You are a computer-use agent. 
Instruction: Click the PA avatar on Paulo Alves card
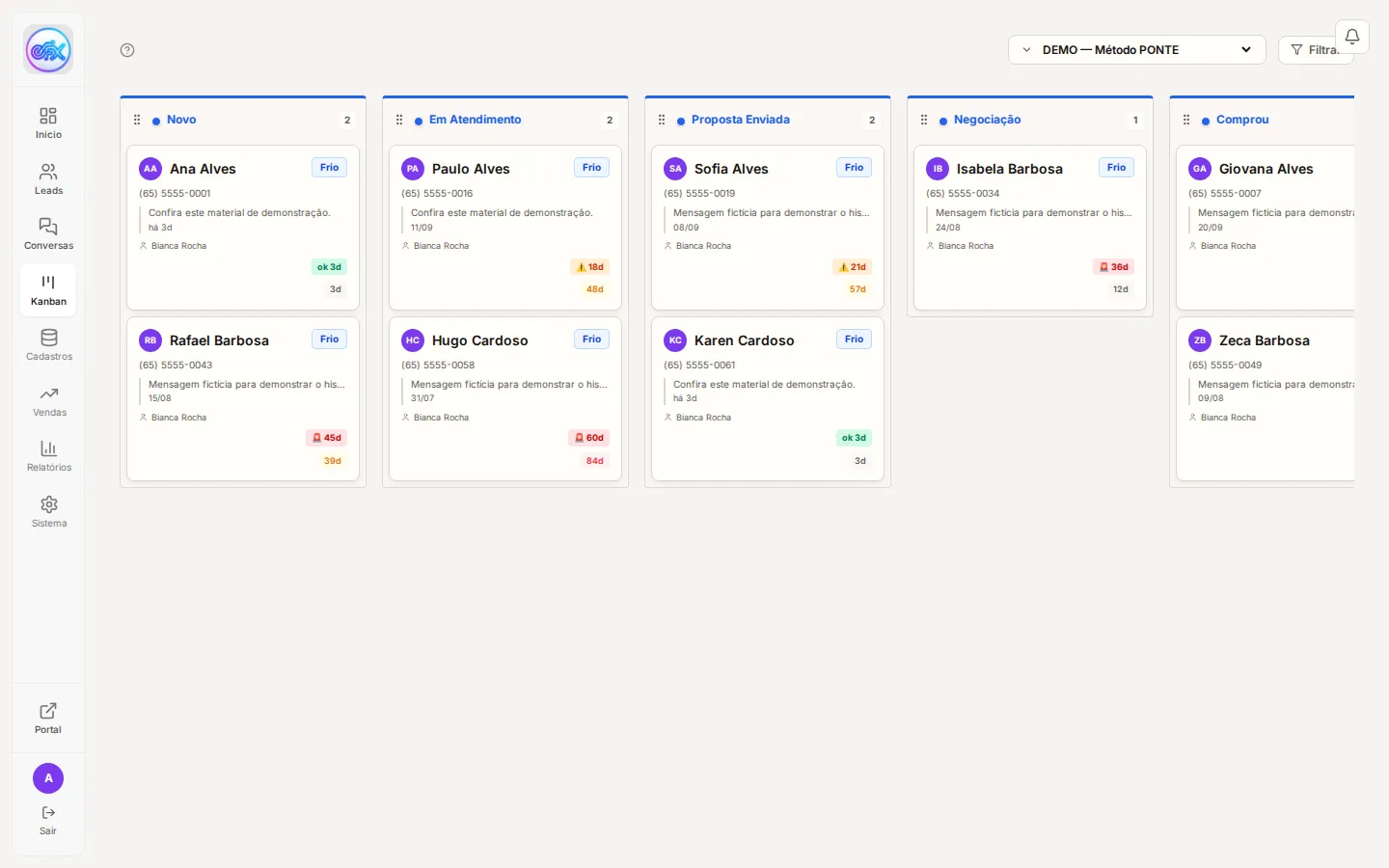pyautogui.click(x=413, y=169)
